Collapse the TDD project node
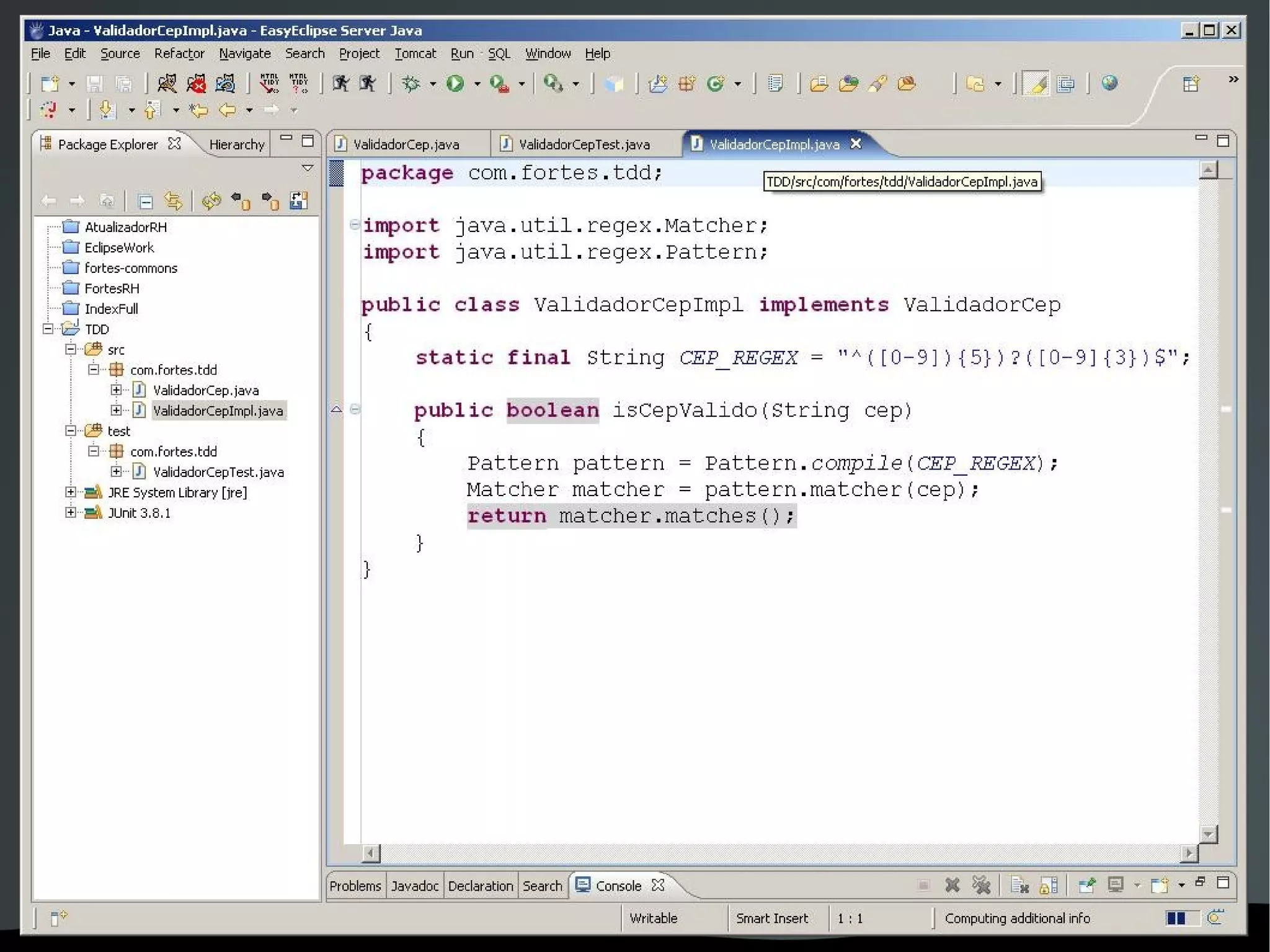Image resolution: width=1270 pixels, height=952 pixels. point(48,329)
